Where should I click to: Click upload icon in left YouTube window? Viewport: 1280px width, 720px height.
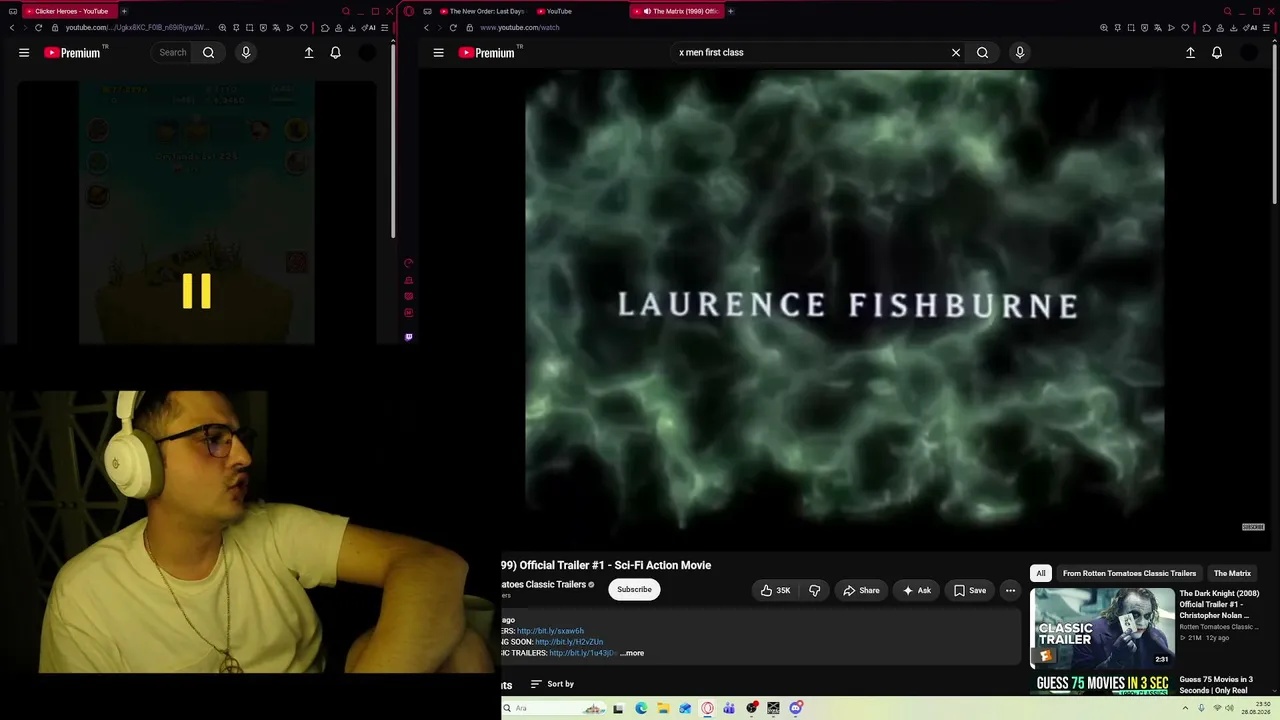(309, 53)
